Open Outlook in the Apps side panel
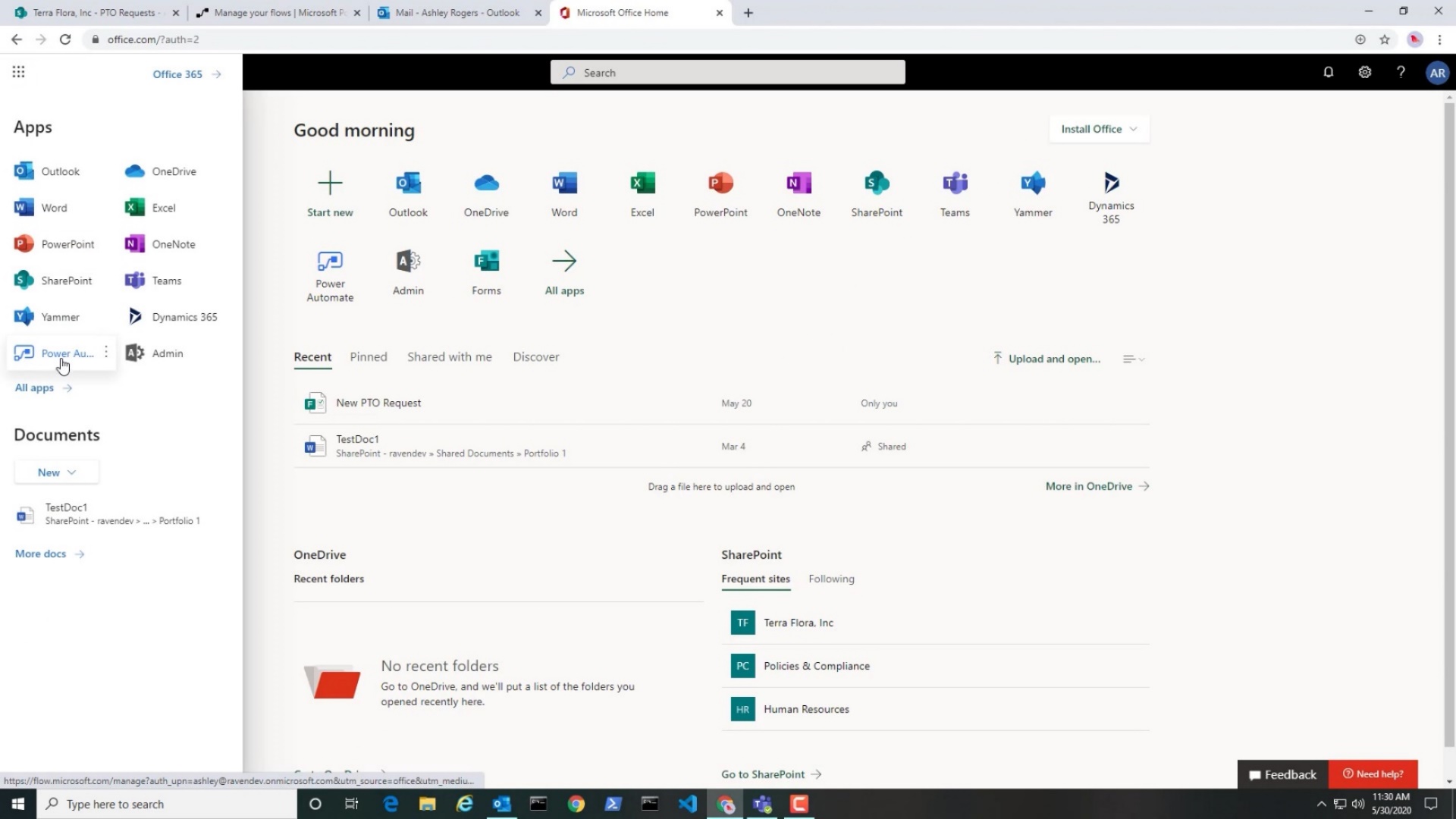 point(47,171)
